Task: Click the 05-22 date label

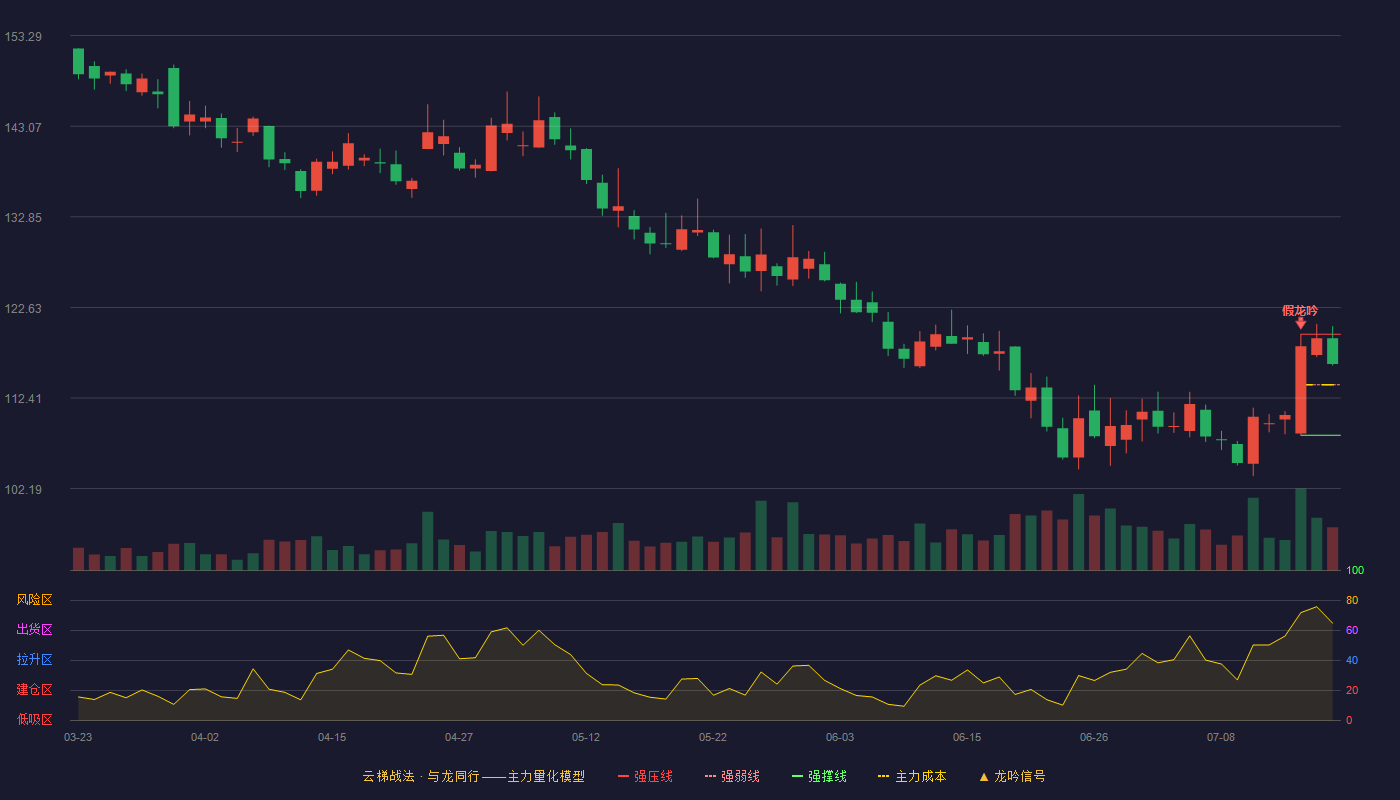Action: coord(713,737)
